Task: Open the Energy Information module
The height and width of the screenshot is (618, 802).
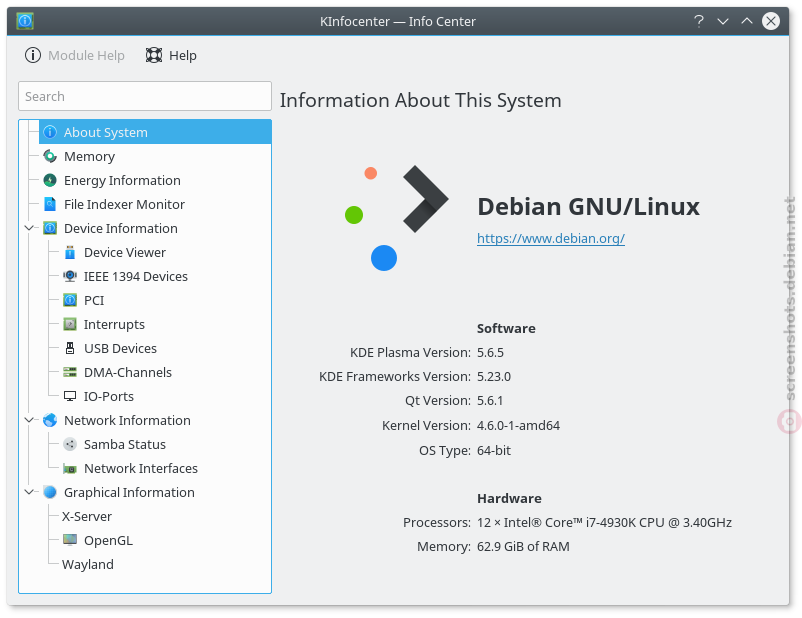Action: [122, 181]
